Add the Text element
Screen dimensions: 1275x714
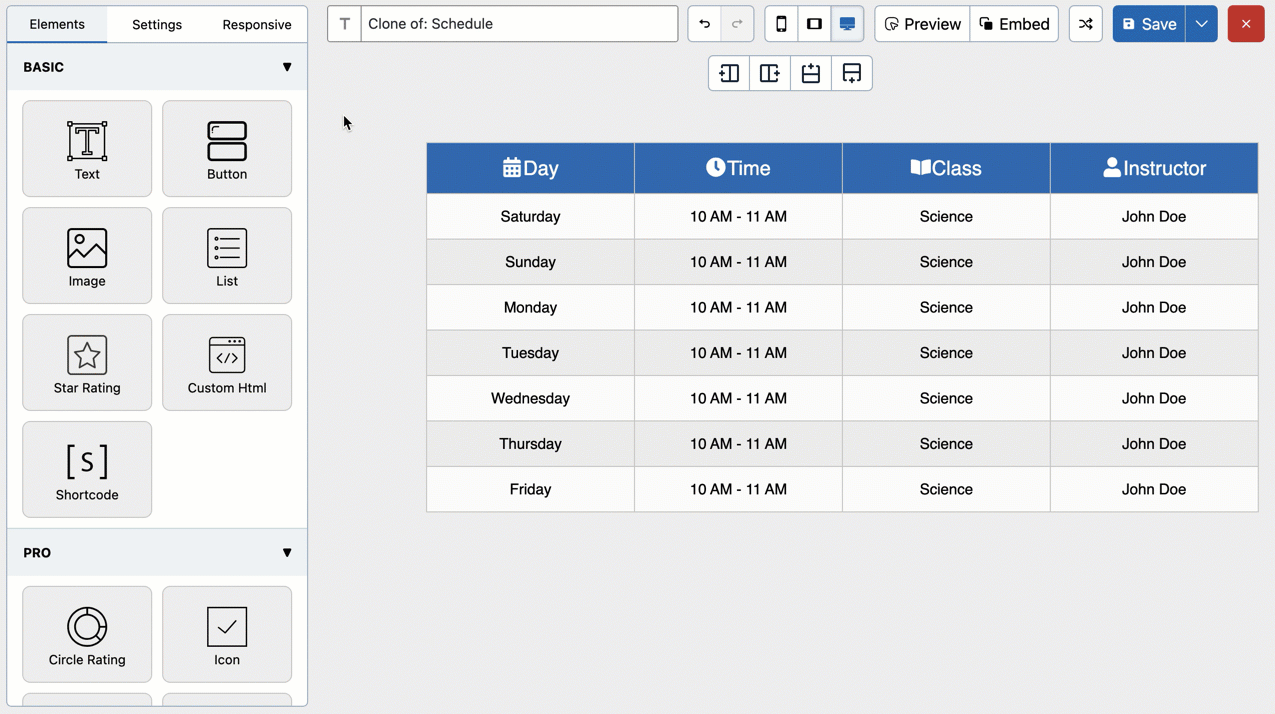[87, 149]
